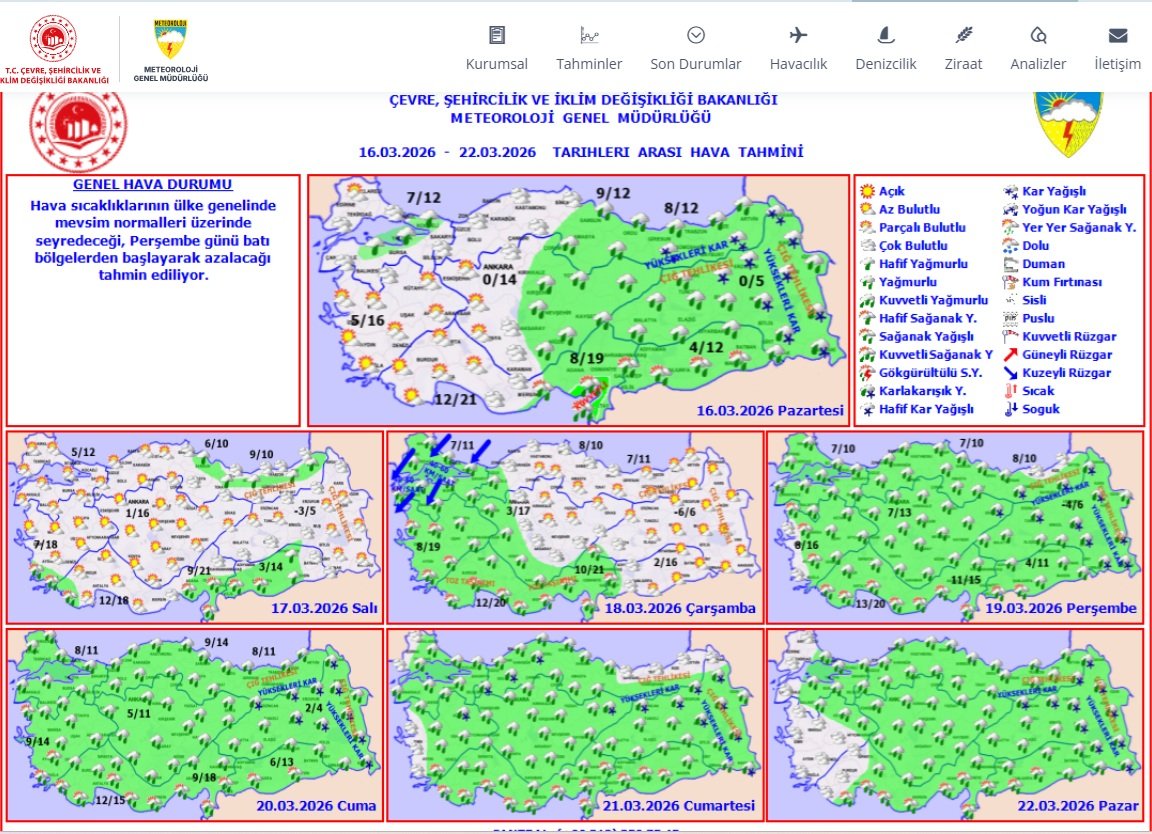Screen dimensions: 1152x834
Task: Click the Analizler icon
Action: (x=1038, y=36)
